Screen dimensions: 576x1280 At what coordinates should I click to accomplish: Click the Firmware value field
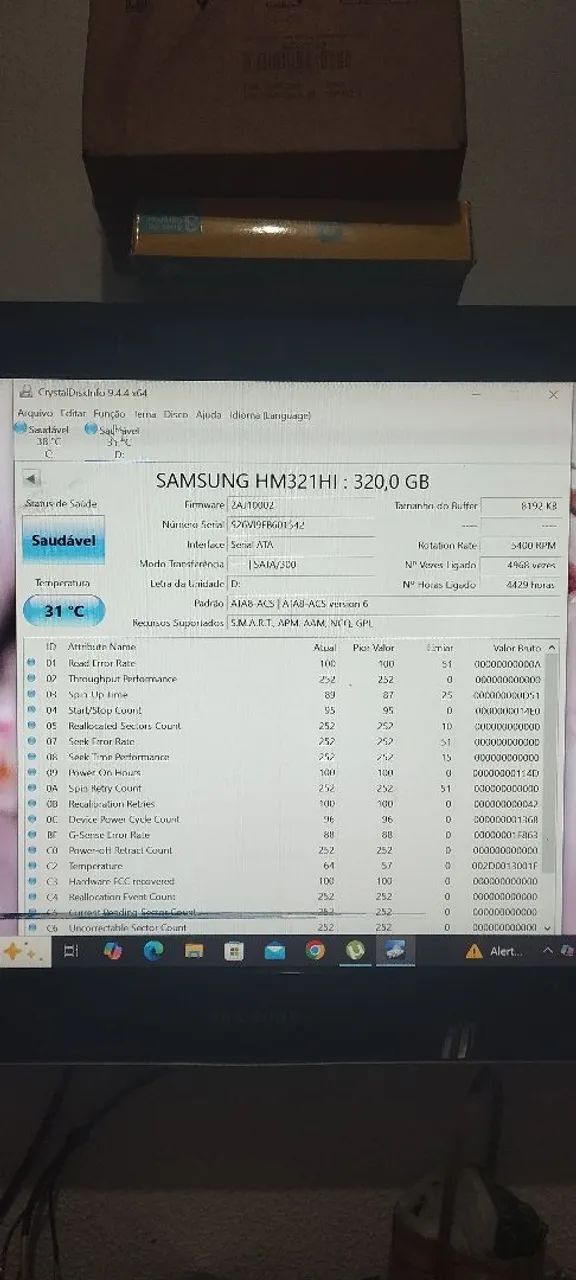pos(301,506)
